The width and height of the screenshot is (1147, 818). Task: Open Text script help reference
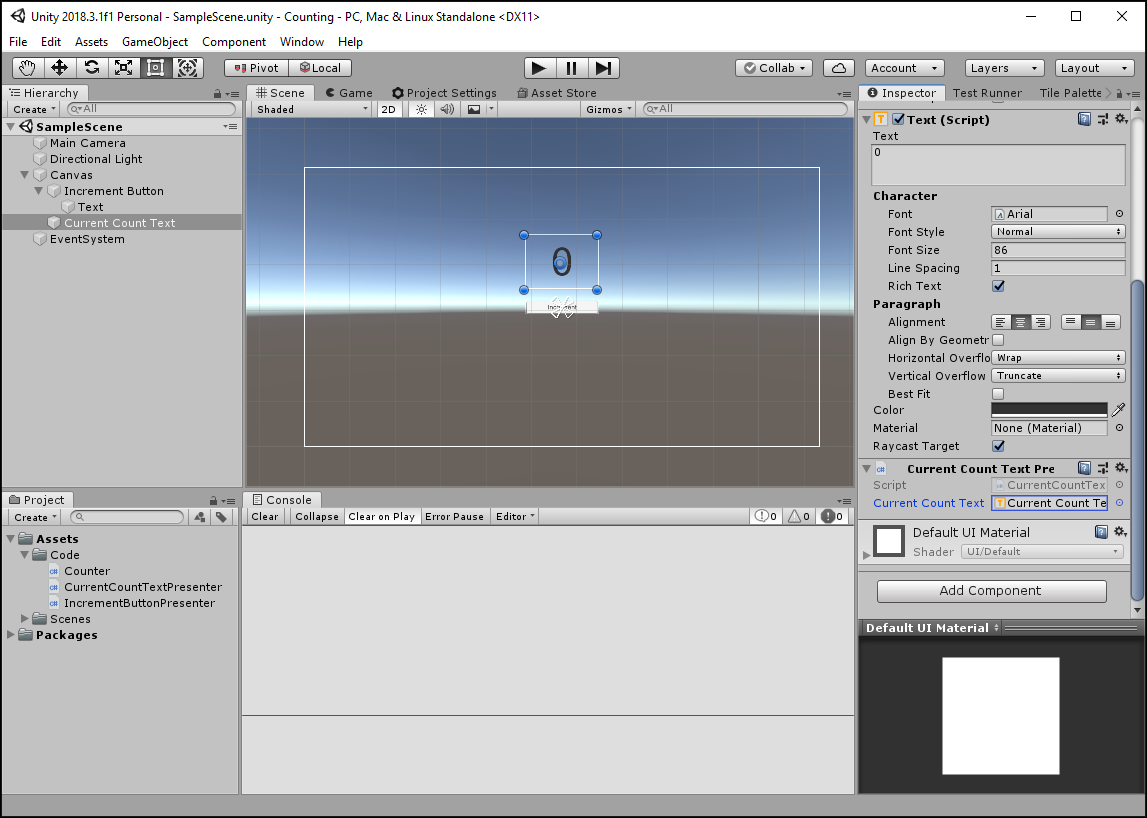pos(1084,119)
